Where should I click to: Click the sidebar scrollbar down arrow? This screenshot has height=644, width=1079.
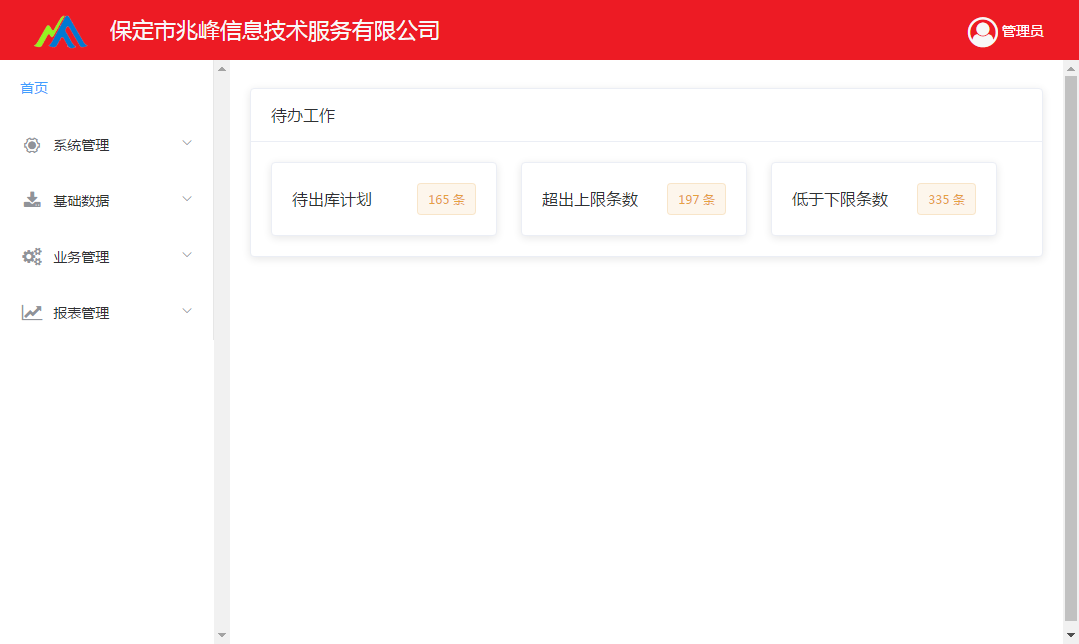tap(222, 635)
